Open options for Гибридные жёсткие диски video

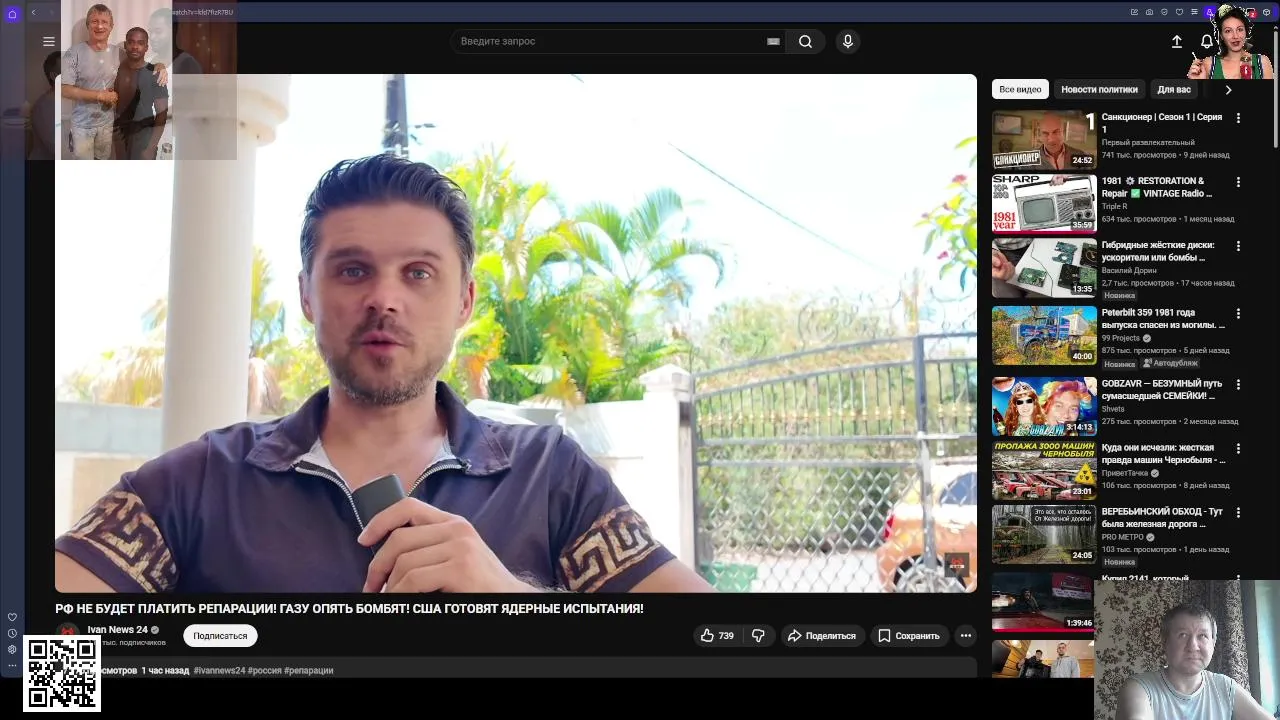1238,246
